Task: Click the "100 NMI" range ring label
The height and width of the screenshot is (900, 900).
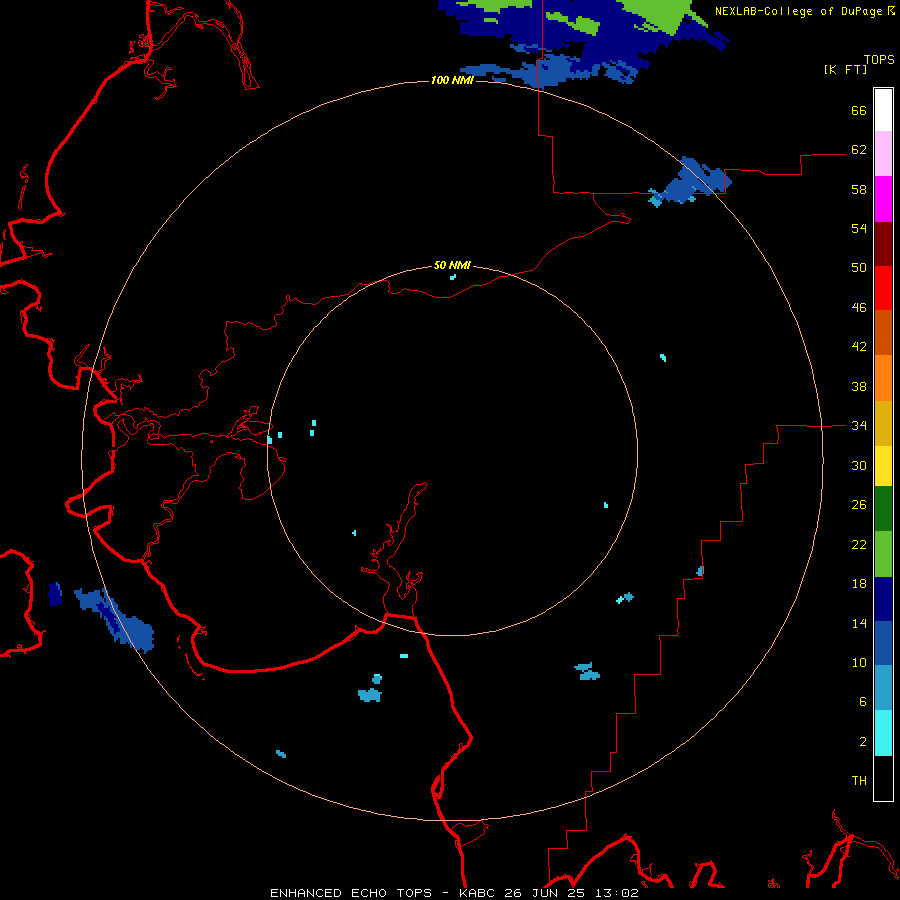Action: [x=452, y=80]
